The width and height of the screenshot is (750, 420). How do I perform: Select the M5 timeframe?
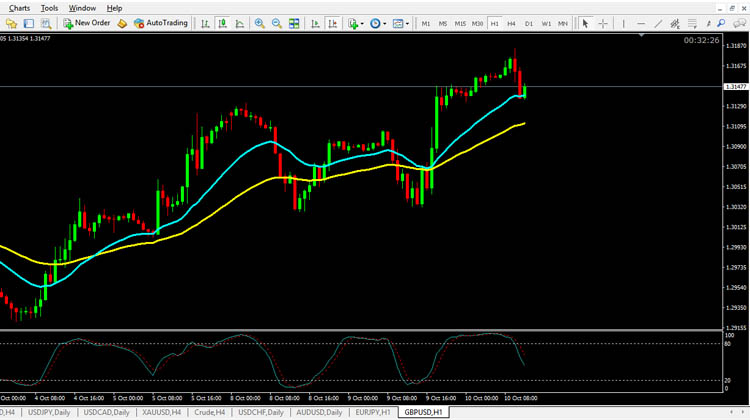(443, 23)
